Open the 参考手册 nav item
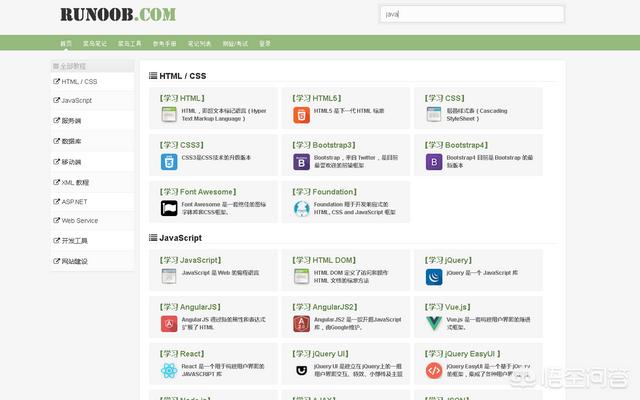This screenshot has width=640, height=400. coord(164,43)
